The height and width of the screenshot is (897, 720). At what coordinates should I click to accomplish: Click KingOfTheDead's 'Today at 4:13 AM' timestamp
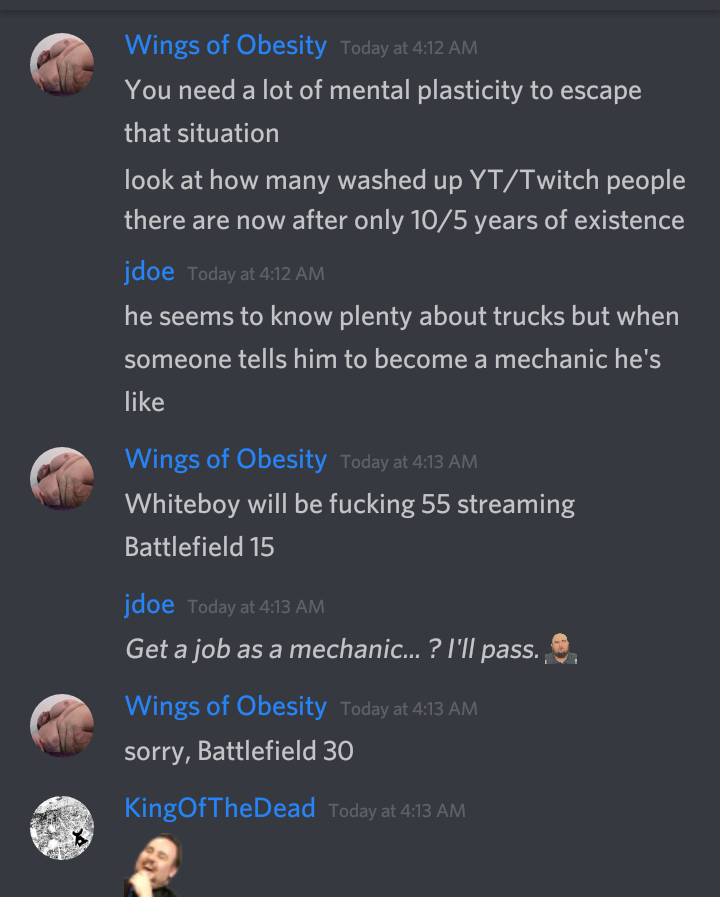[x=397, y=811]
